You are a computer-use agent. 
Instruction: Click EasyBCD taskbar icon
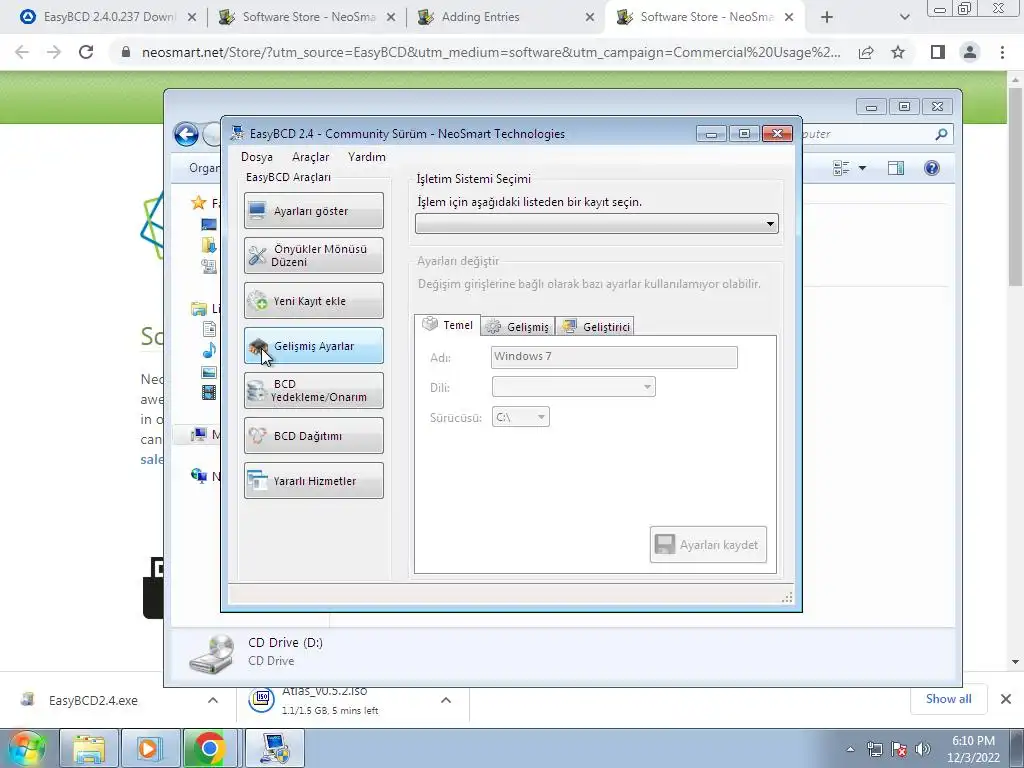pyautogui.click(x=274, y=748)
